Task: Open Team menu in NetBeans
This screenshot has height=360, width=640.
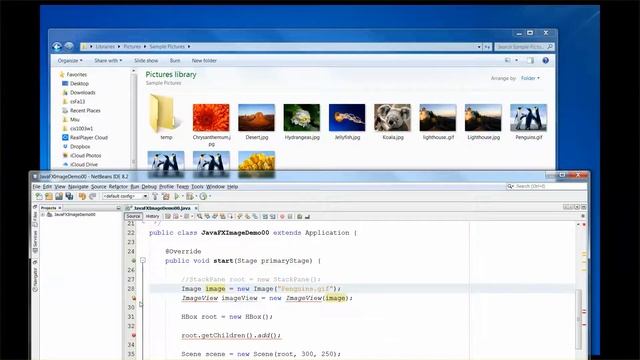Action: (x=182, y=187)
